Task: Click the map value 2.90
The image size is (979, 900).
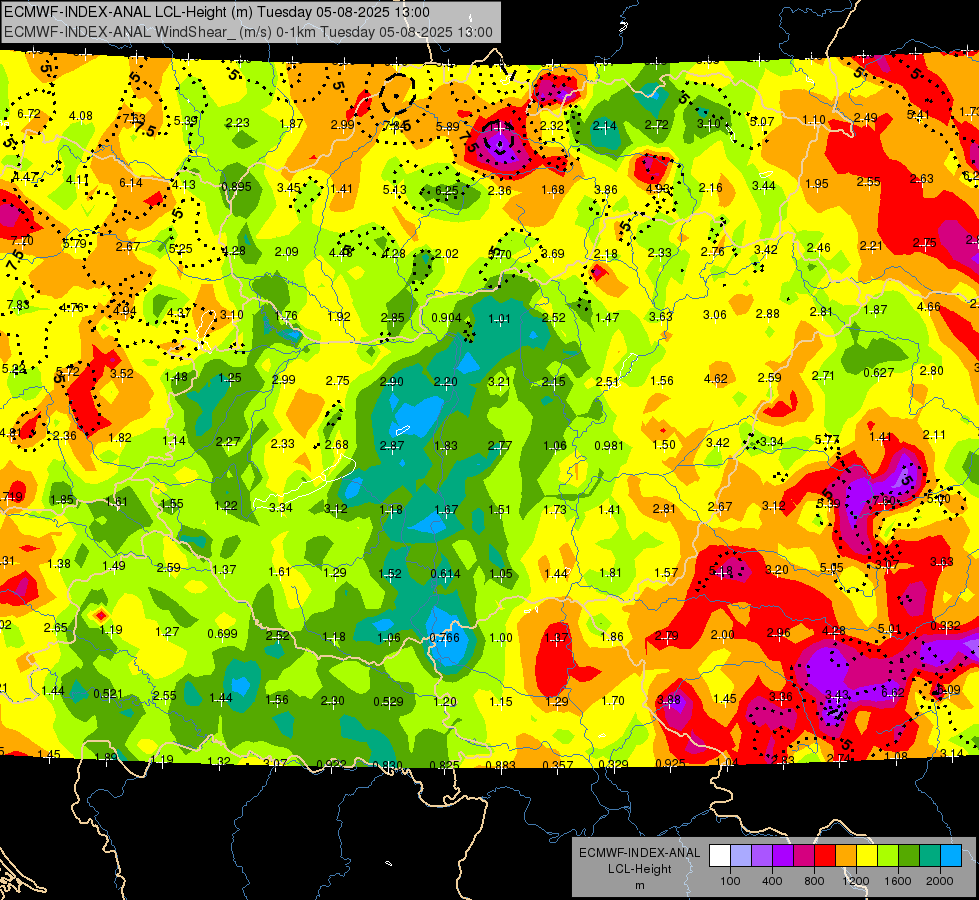Action: (x=392, y=382)
